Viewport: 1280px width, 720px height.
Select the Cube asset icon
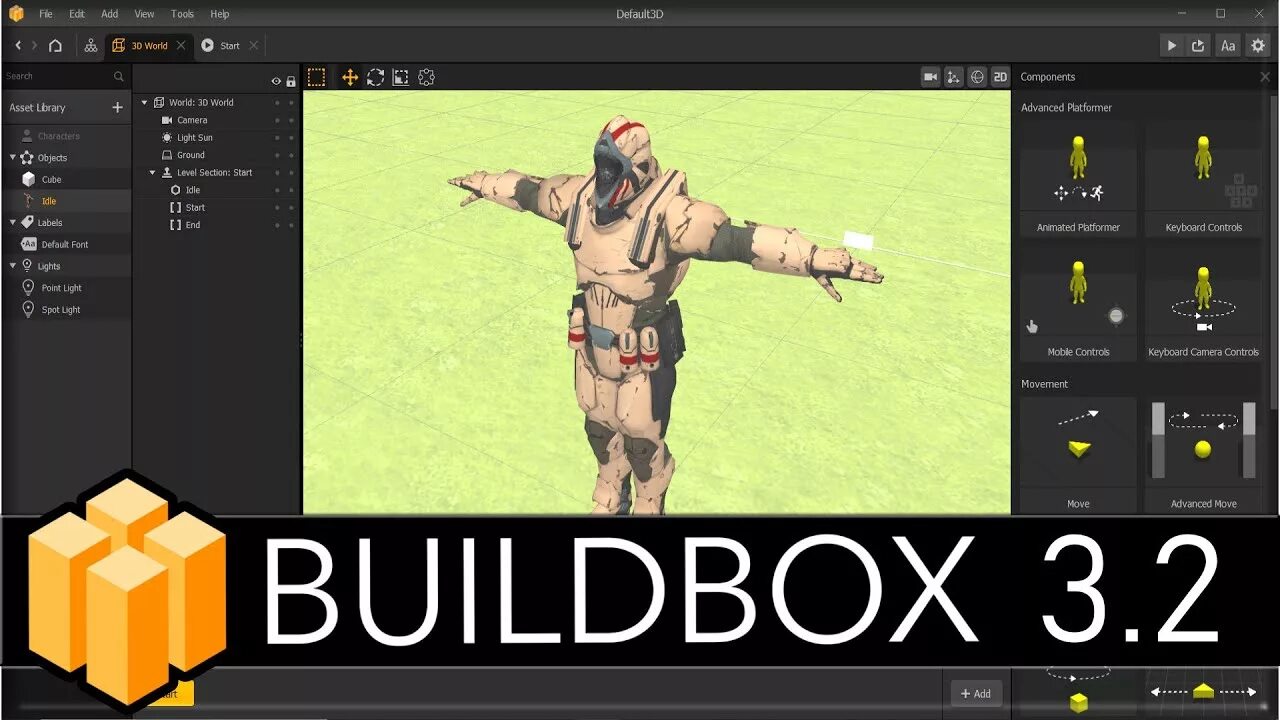pos(28,179)
